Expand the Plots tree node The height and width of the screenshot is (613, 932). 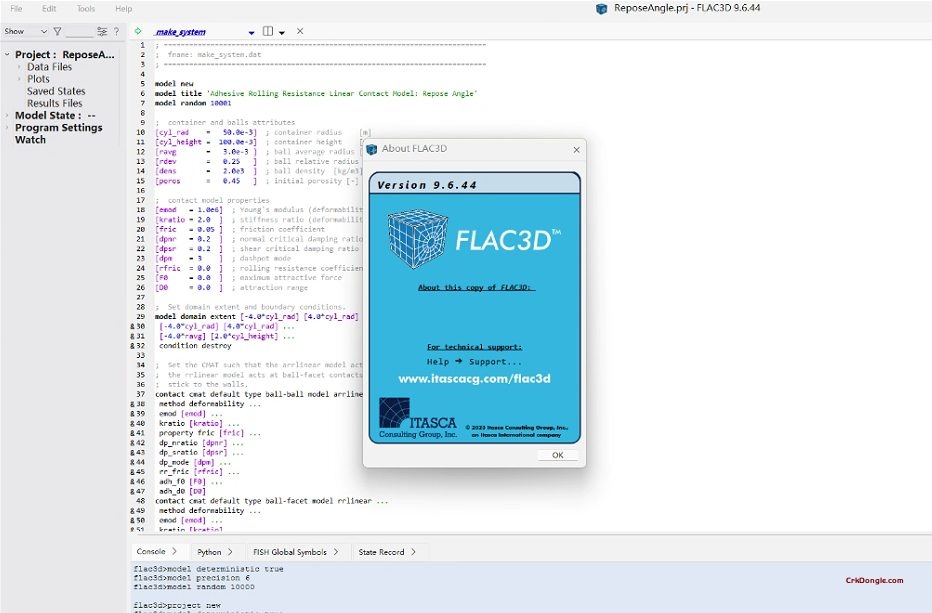pos(19,78)
